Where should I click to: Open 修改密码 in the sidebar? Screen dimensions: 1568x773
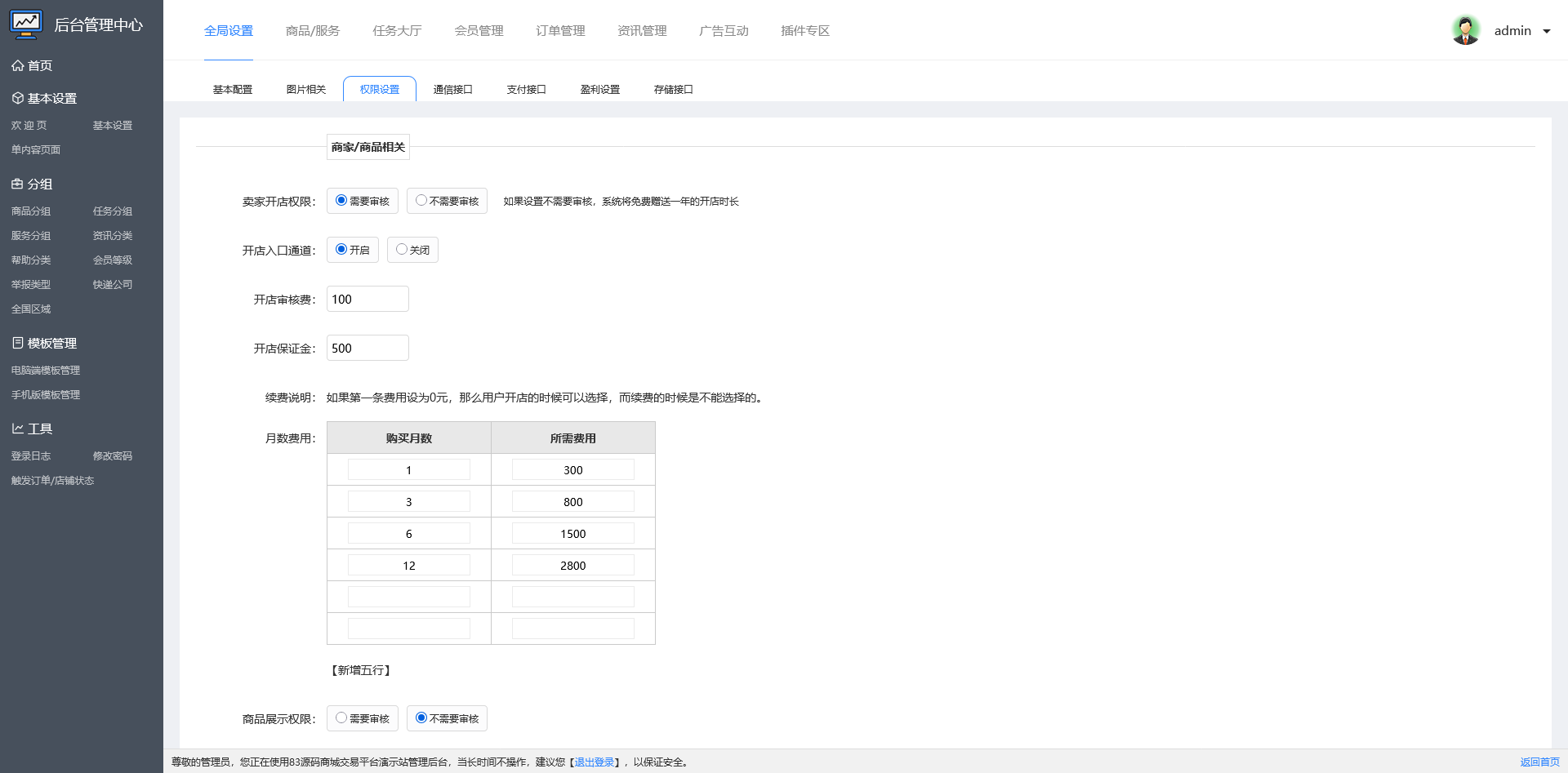click(x=113, y=455)
